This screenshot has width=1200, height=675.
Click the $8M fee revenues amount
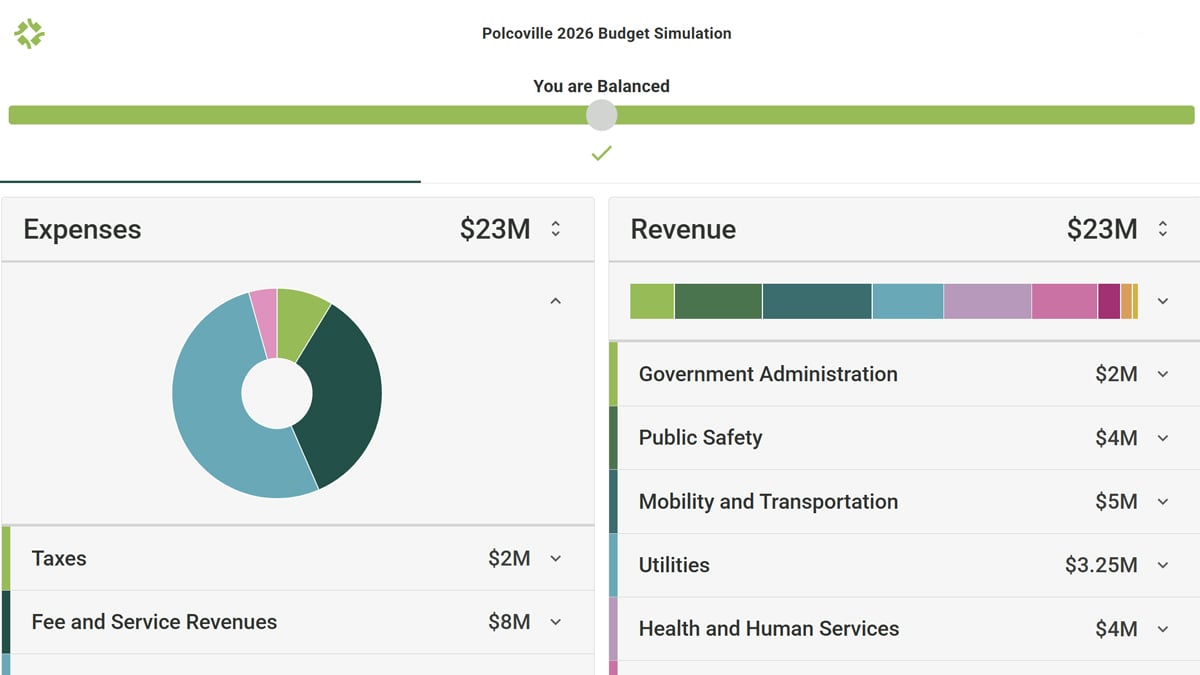pyautogui.click(x=509, y=622)
